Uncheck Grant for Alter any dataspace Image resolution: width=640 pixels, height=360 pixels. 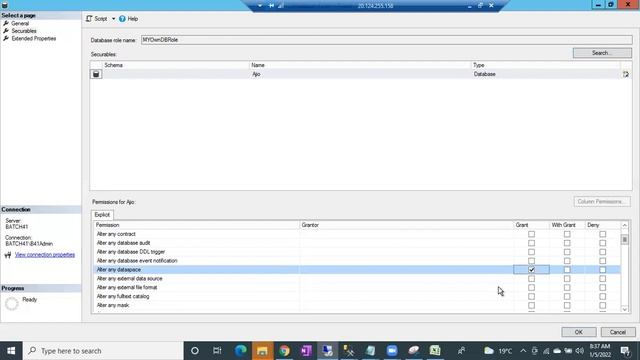click(531, 270)
